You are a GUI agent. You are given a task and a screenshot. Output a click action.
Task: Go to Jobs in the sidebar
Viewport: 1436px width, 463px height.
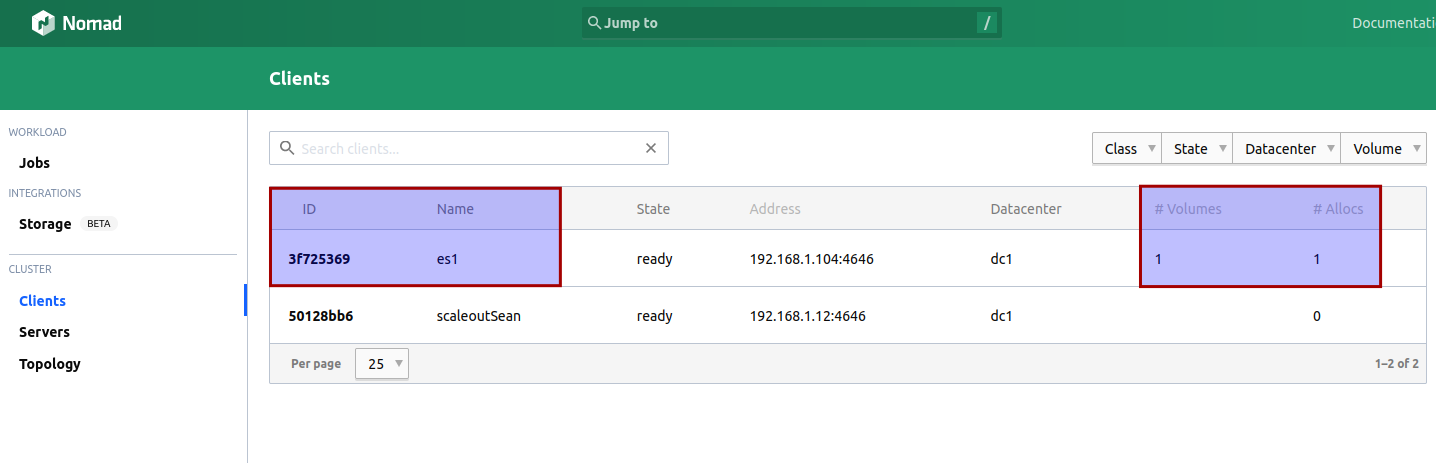(34, 163)
